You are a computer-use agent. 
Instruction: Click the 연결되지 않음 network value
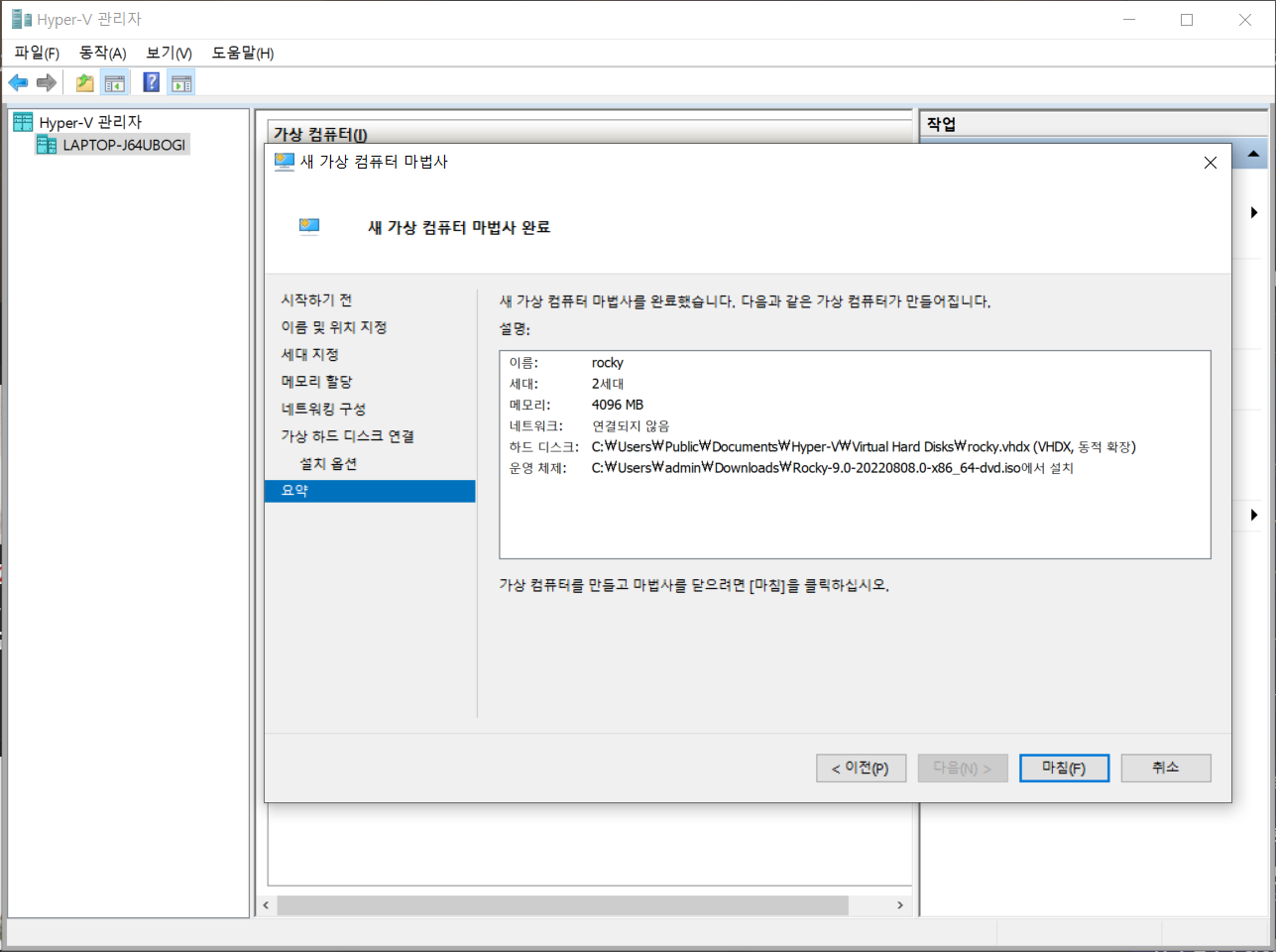click(632, 425)
